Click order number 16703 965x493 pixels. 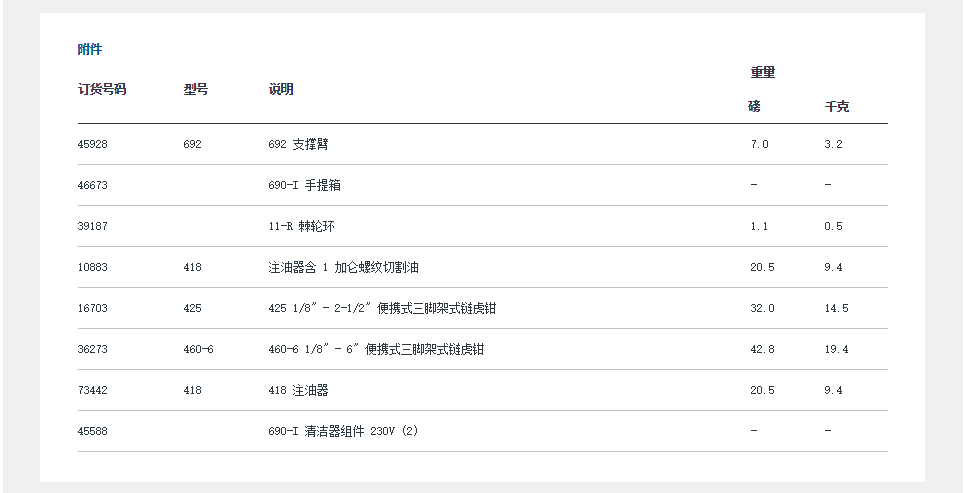click(x=92, y=308)
